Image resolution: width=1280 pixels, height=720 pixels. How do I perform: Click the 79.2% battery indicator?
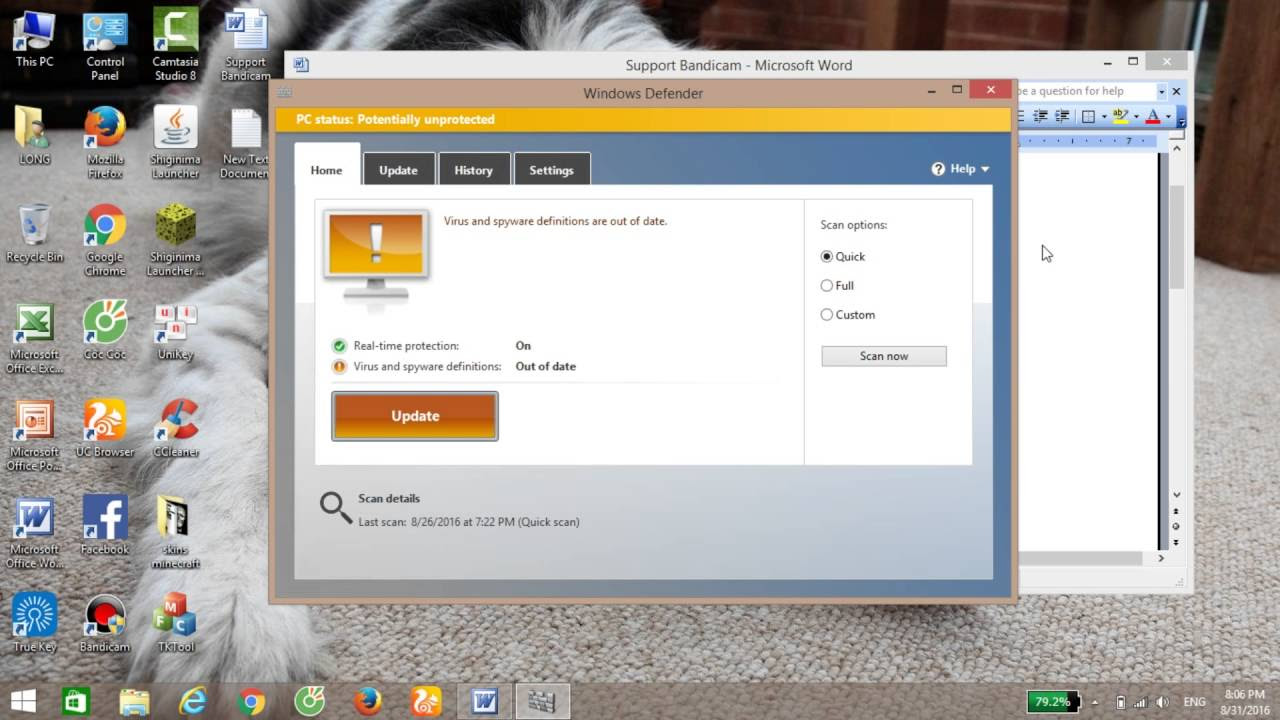pyautogui.click(x=1054, y=702)
